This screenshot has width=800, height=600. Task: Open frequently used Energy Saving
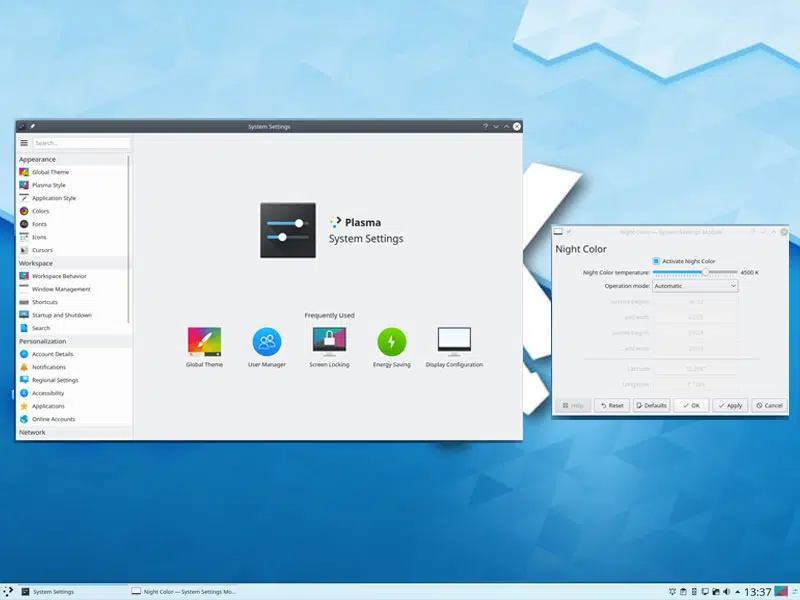point(392,347)
